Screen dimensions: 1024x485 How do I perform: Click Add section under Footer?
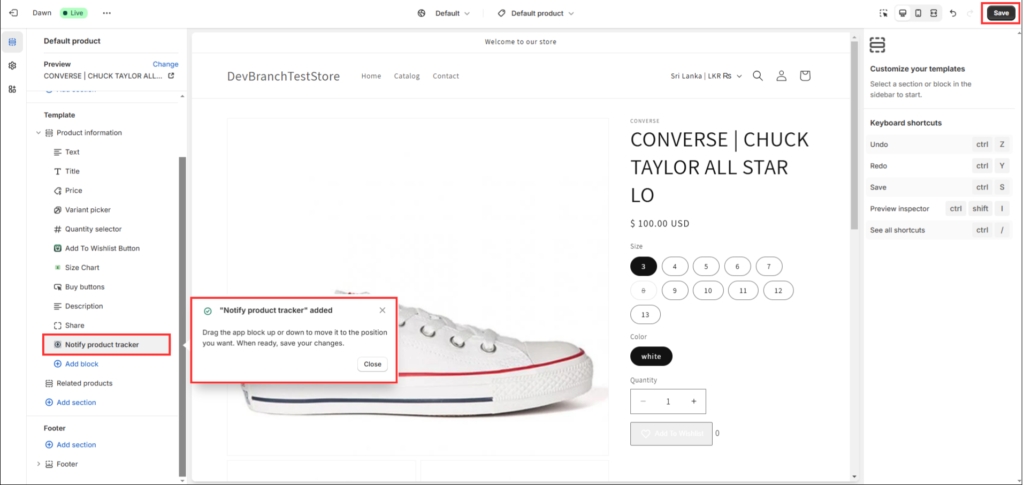click(x=71, y=445)
